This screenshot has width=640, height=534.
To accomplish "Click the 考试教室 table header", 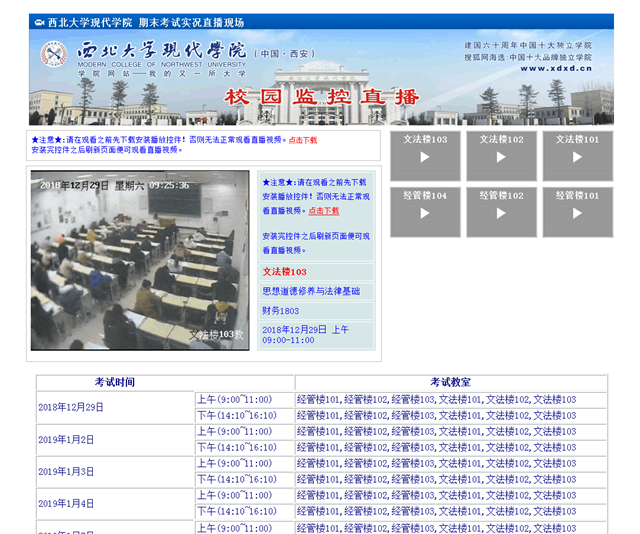I will coord(451,382).
